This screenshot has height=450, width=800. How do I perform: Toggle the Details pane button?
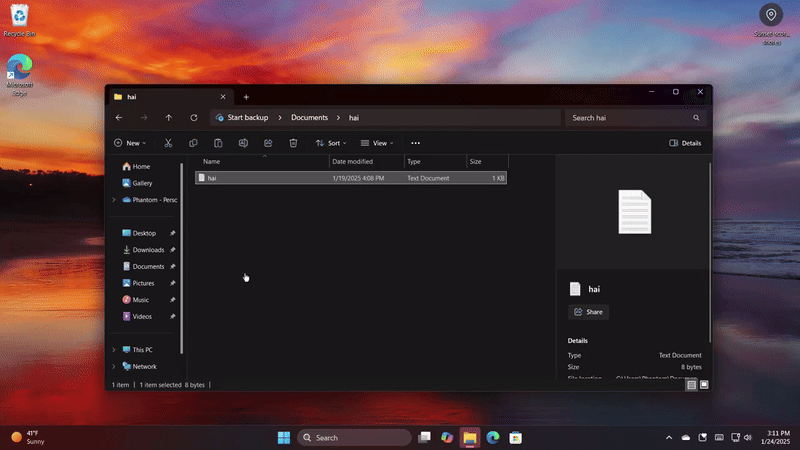(x=685, y=143)
